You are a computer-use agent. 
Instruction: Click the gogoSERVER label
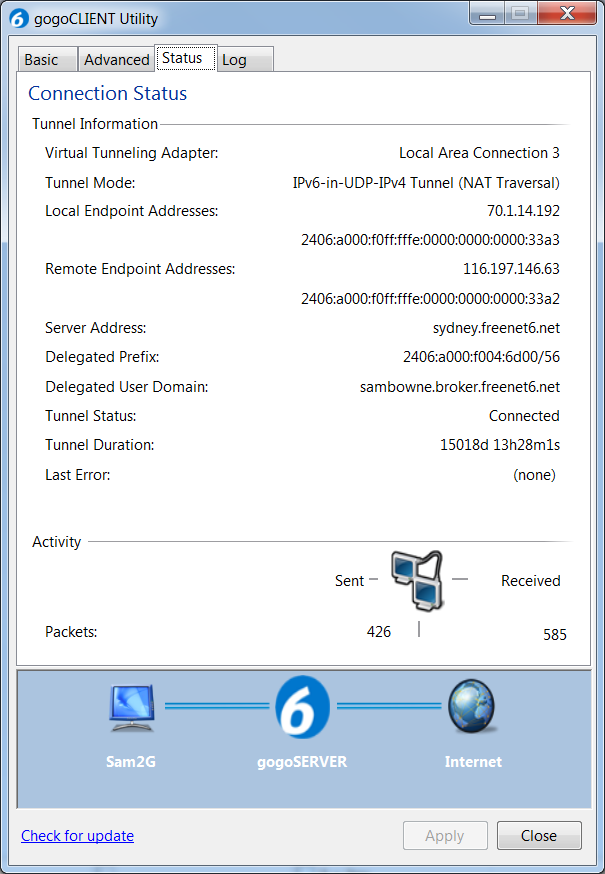click(302, 761)
